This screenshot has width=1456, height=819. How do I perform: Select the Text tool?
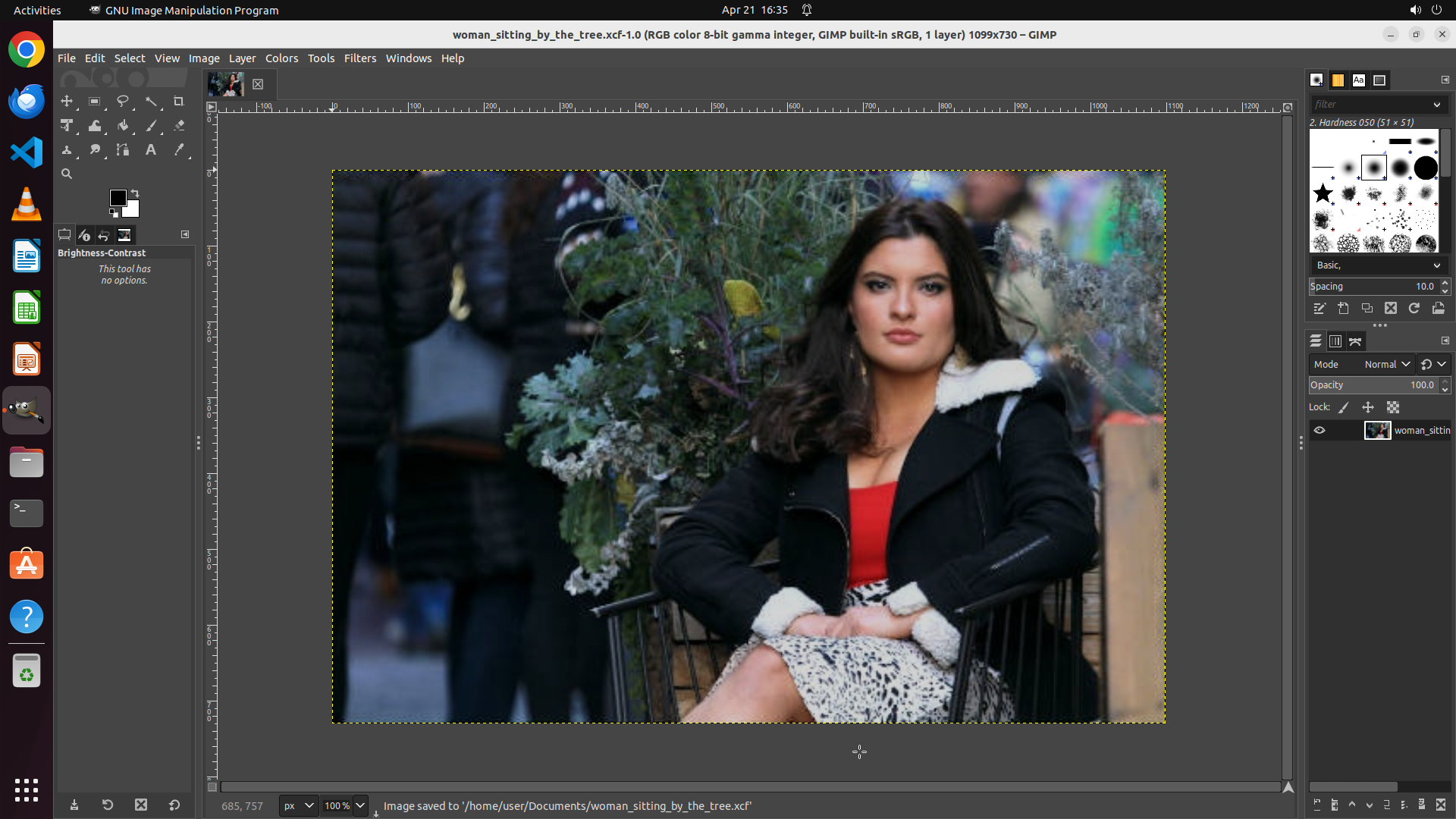[x=151, y=150]
